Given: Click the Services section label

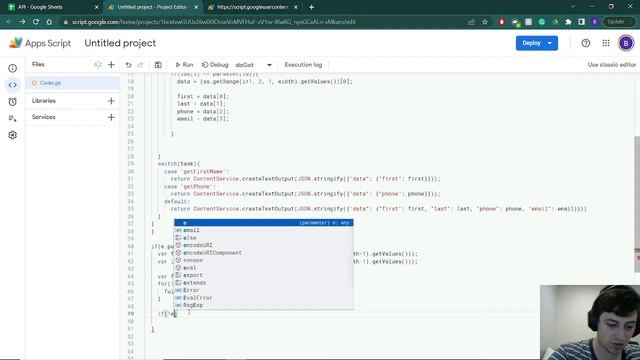Looking at the screenshot, I should pyautogui.click(x=44, y=117).
